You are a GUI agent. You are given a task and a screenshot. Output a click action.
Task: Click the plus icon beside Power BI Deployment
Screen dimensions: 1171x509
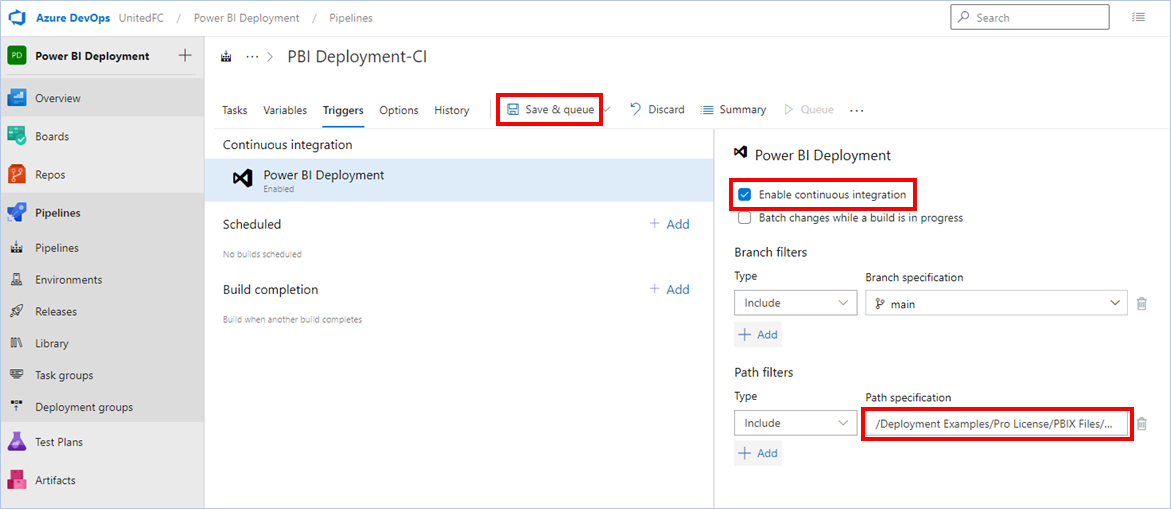(x=185, y=55)
